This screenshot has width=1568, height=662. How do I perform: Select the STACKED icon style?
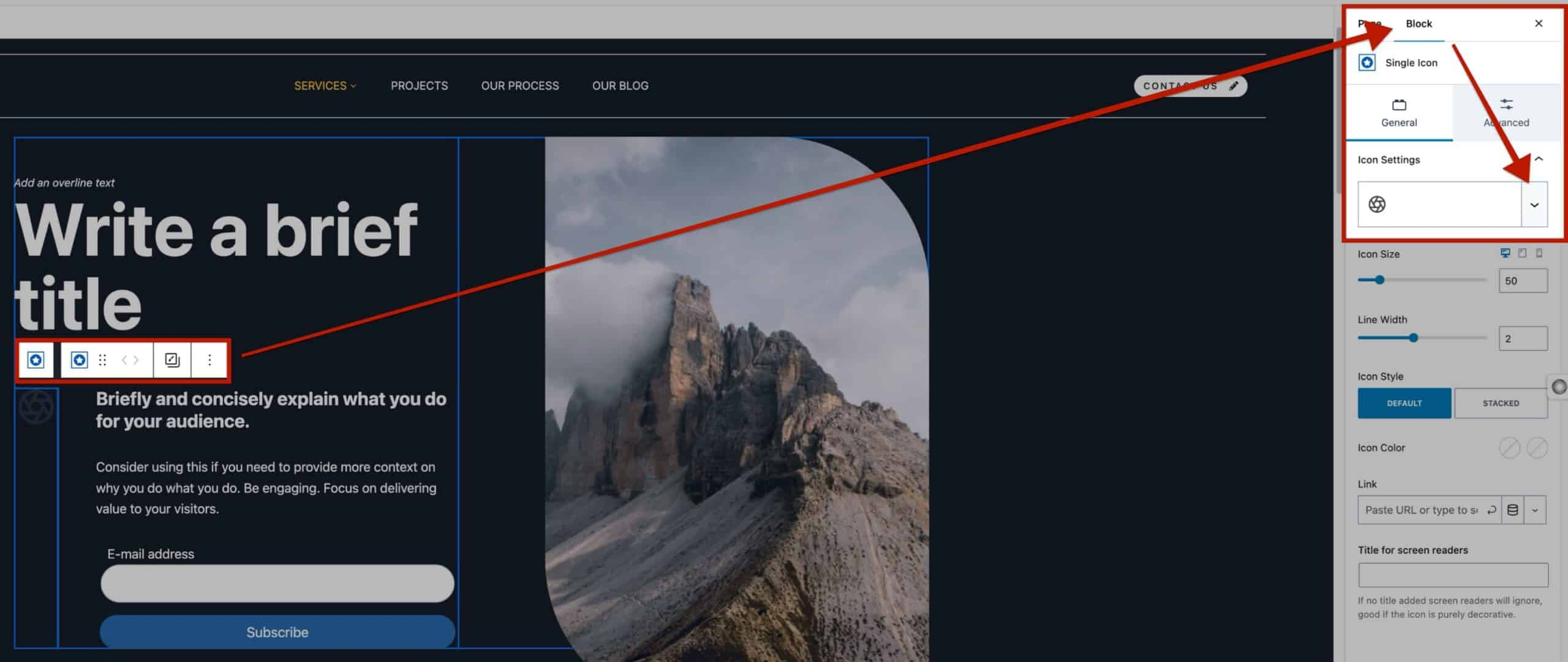click(1501, 403)
